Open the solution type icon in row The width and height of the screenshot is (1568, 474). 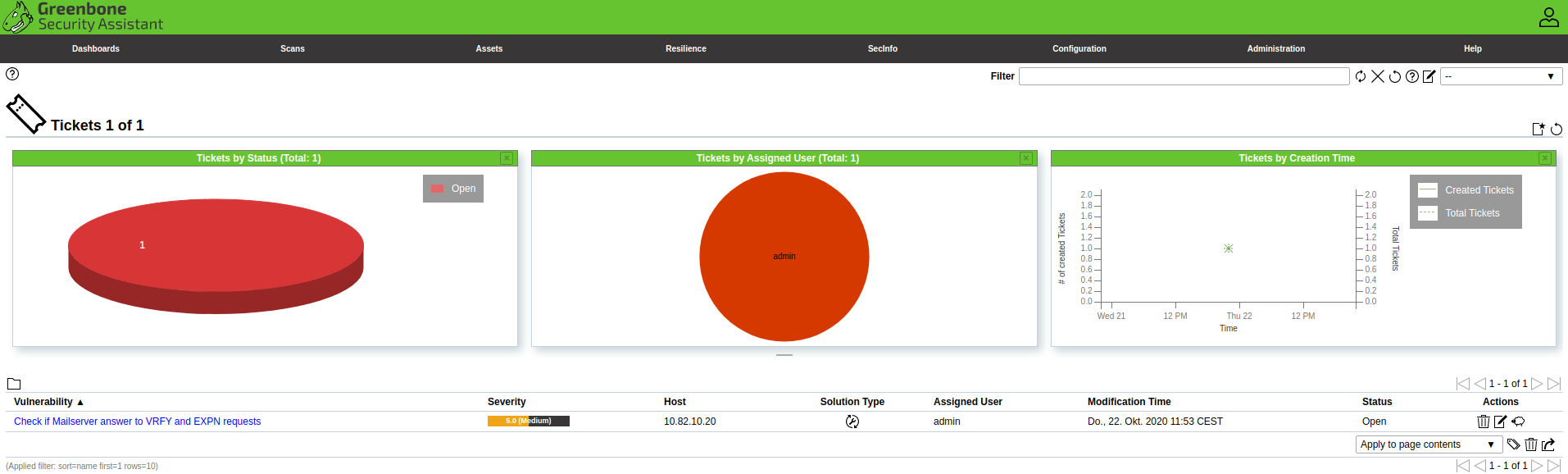pos(852,422)
